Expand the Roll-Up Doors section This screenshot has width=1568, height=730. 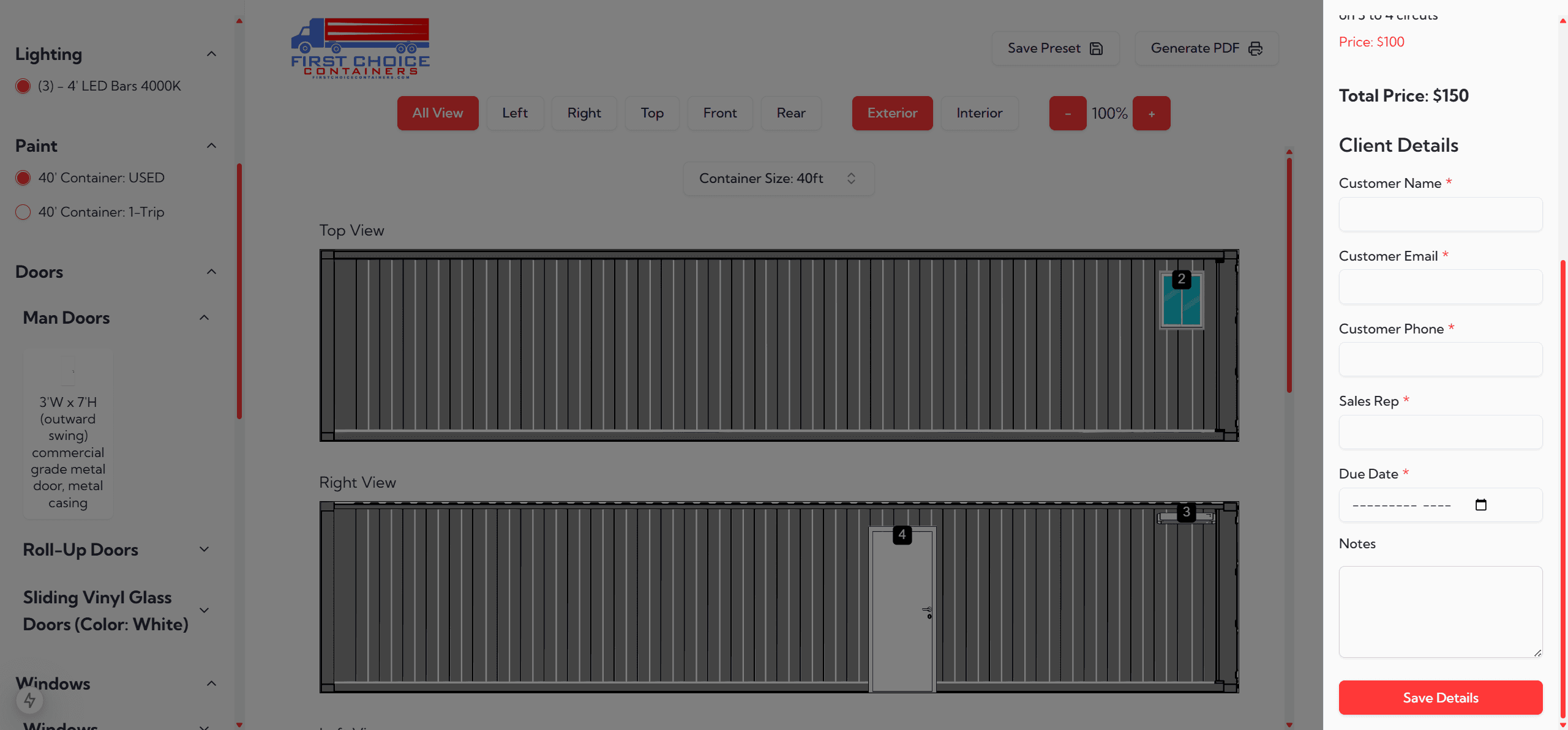[204, 549]
